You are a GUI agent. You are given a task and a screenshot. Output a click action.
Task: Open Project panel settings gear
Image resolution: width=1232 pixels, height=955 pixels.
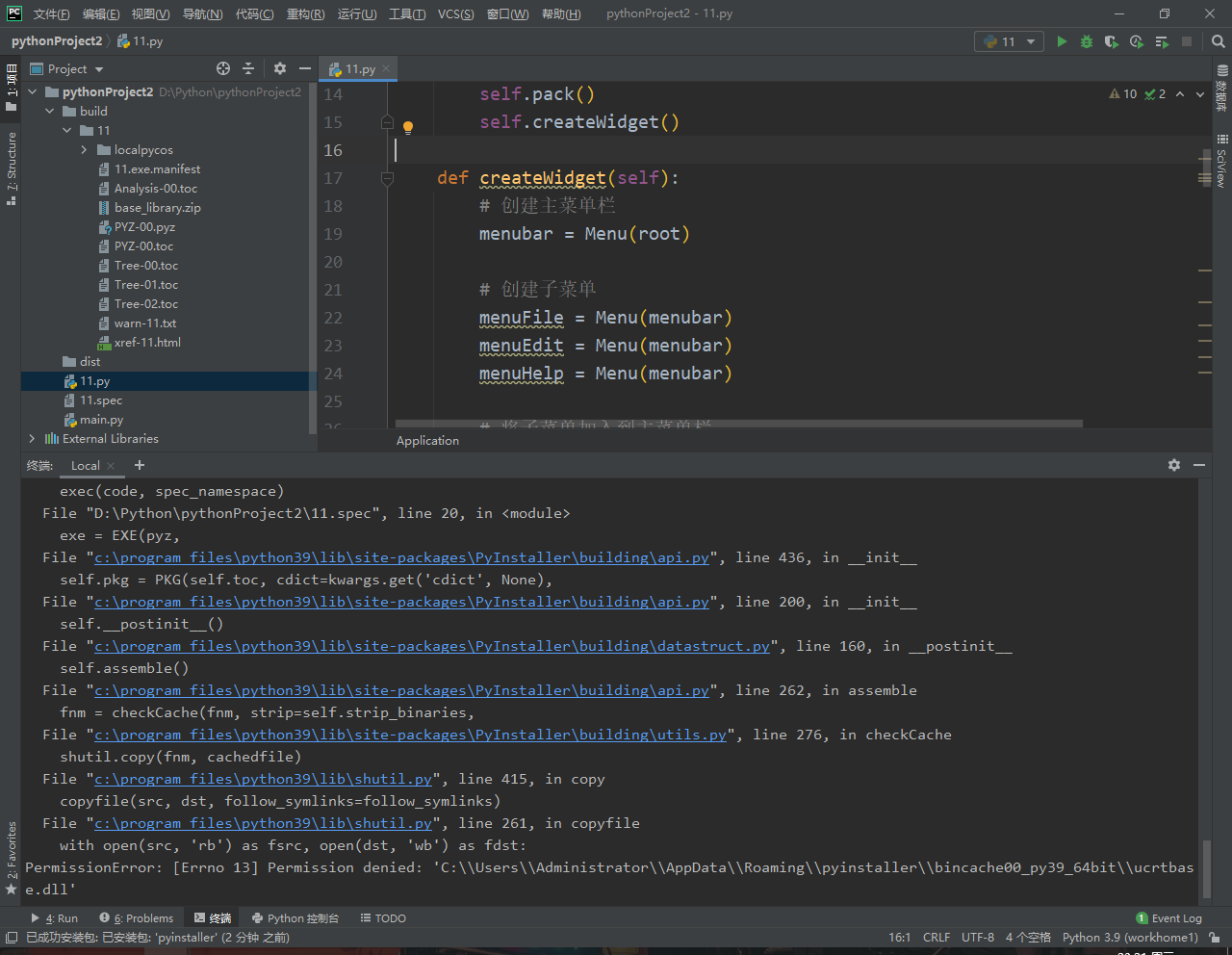coord(280,68)
